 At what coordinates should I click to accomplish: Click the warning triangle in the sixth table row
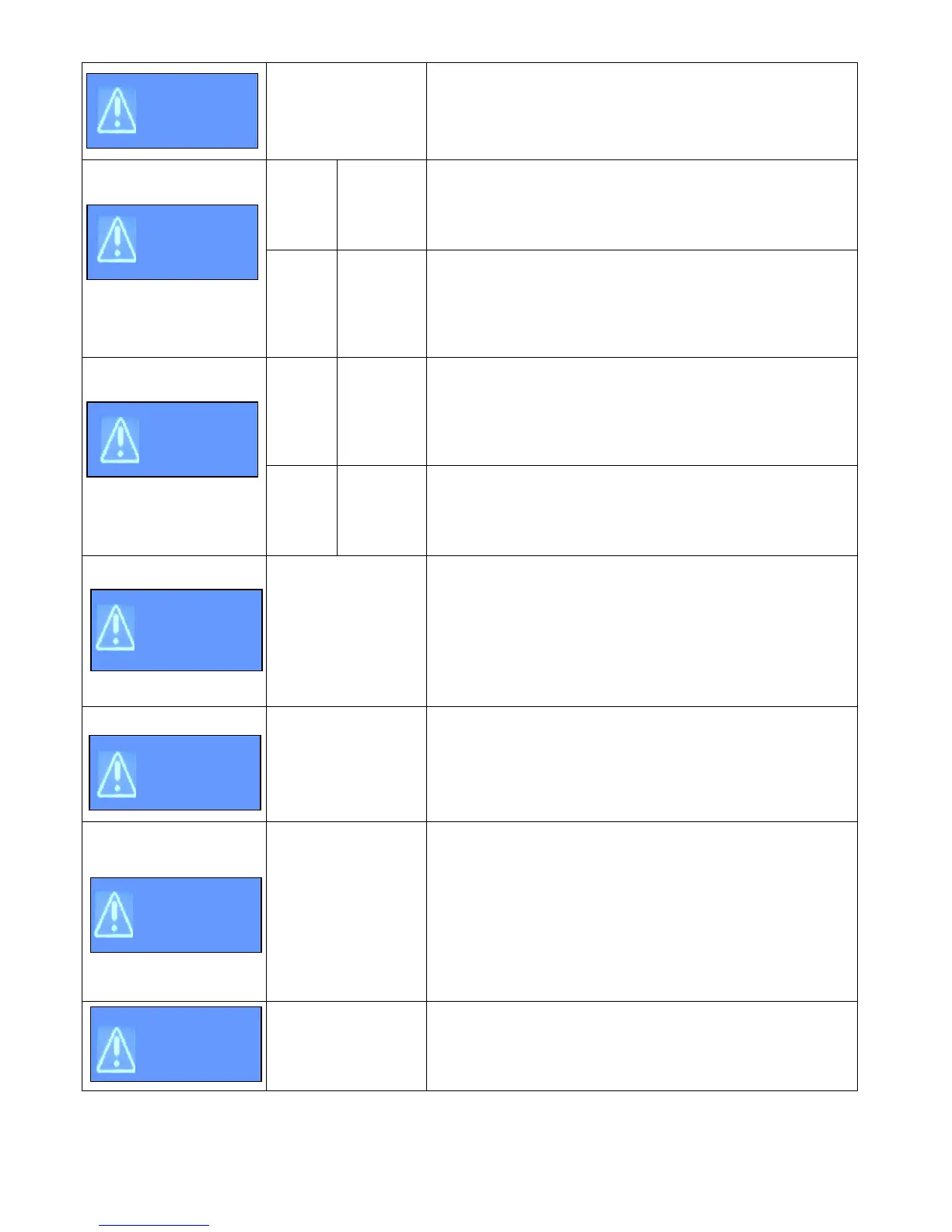tap(114, 914)
